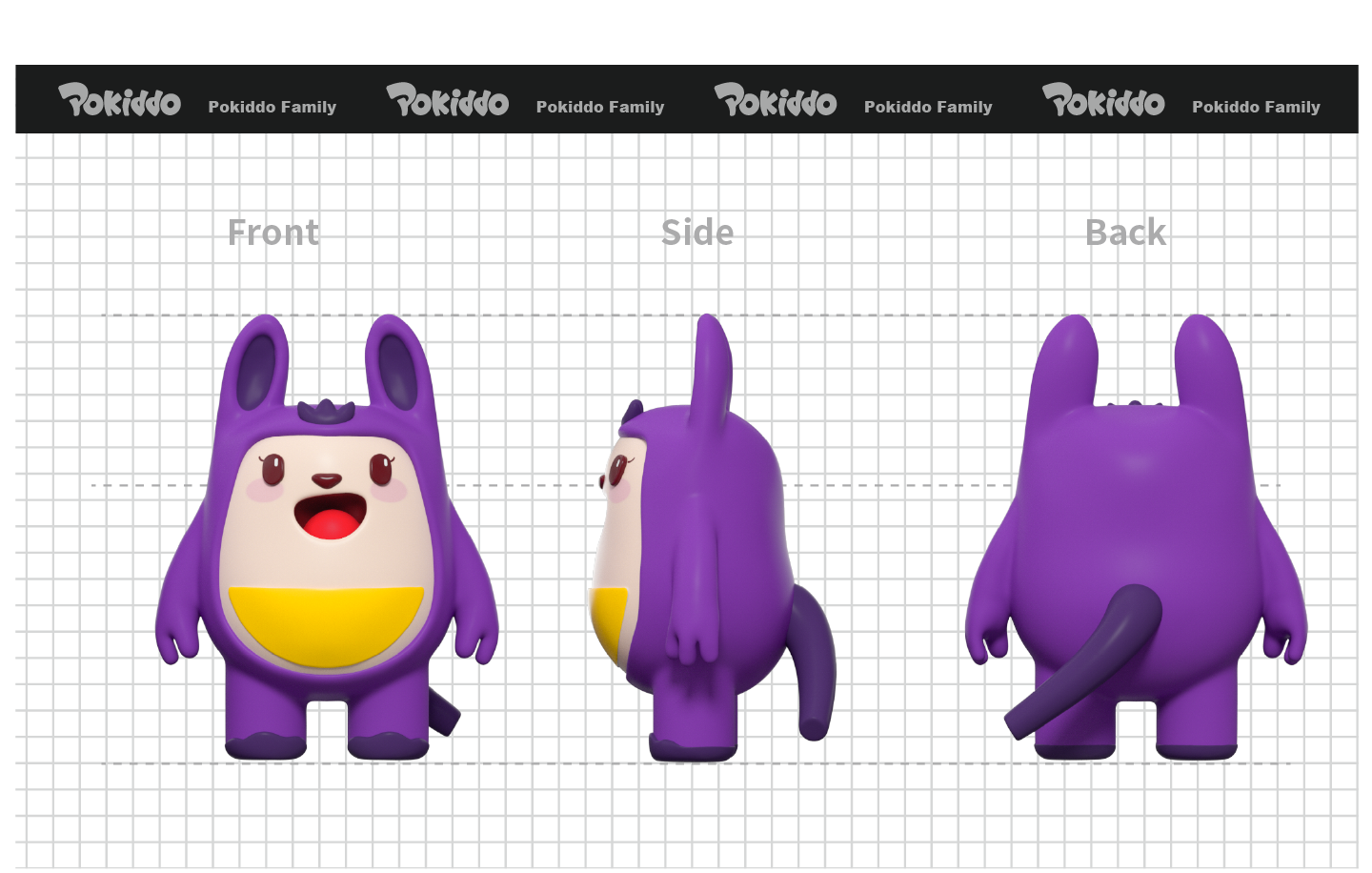The width and height of the screenshot is (1372, 873).
Task: Select the back-view purple character render
Action: coord(1136,537)
